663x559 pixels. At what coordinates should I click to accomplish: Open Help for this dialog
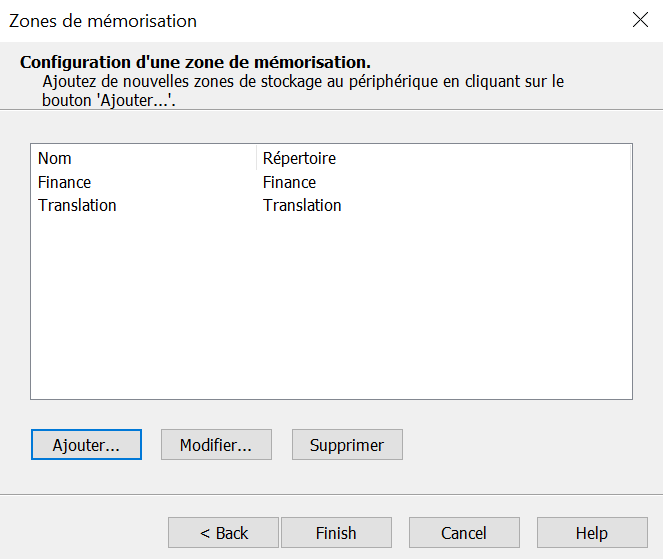click(591, 533)
